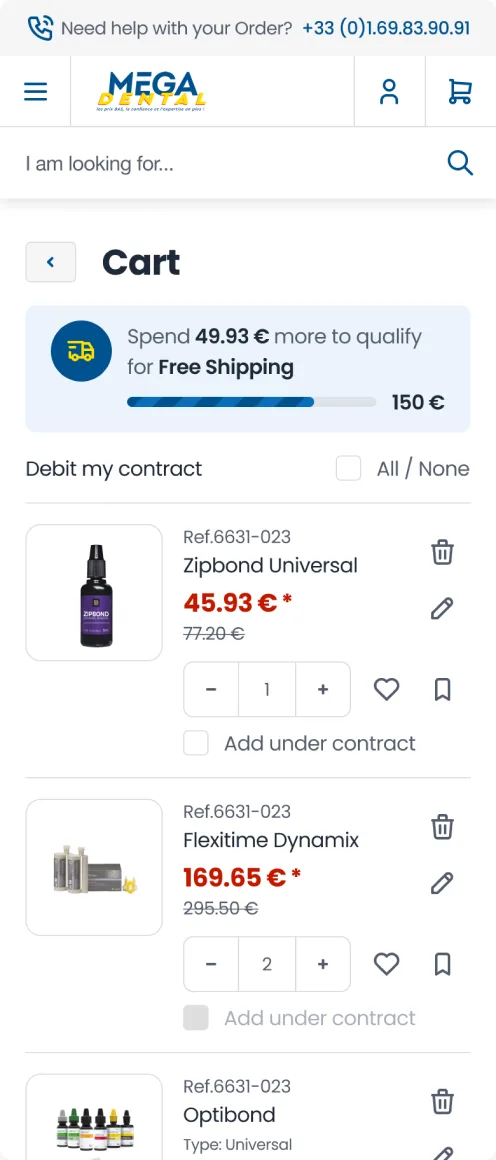The image size is (496, 1160).
Task: Open the Zipbond Universal product name
Action: pos(270,566)
